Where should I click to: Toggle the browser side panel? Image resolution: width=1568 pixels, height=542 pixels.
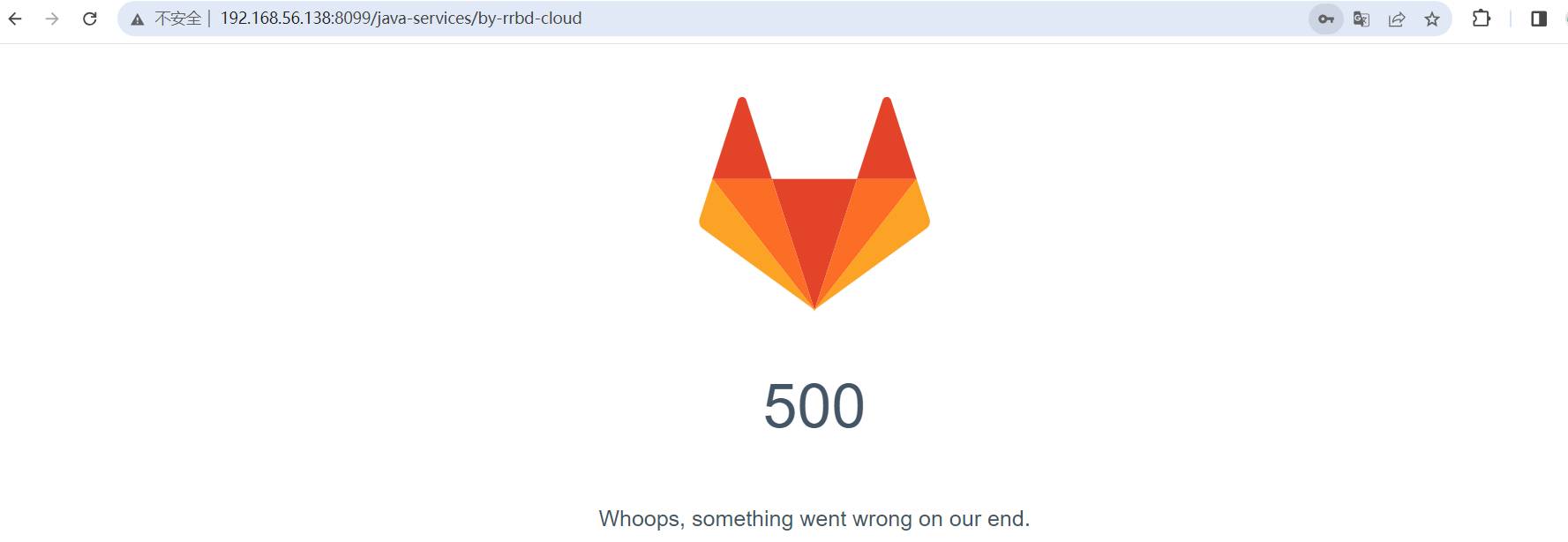(1539, 19)
